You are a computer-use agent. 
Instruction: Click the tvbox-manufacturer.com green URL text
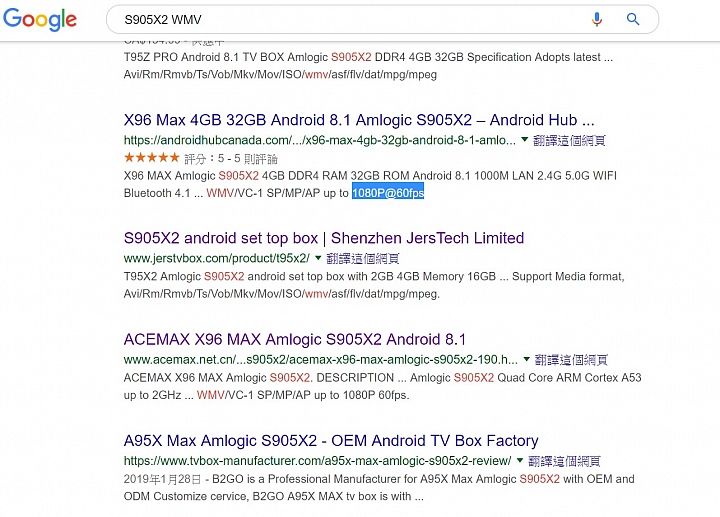(x=317, y=461)
